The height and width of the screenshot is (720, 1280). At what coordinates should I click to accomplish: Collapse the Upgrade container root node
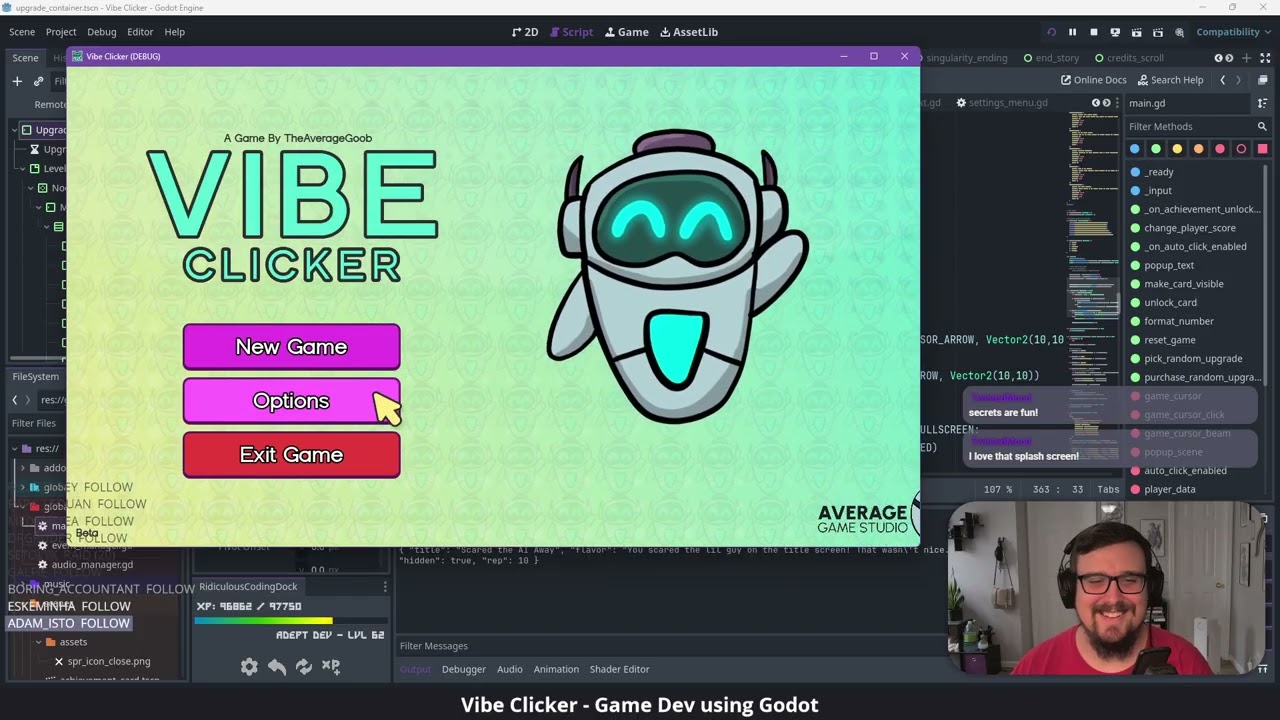point(15,130)
